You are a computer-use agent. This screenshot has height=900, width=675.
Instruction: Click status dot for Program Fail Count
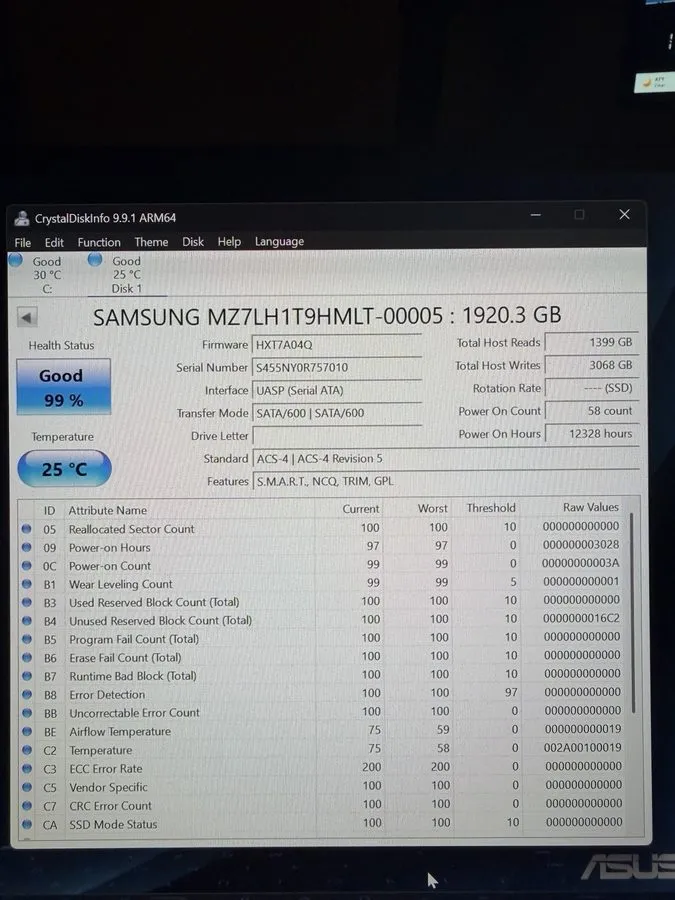[26, 639]
